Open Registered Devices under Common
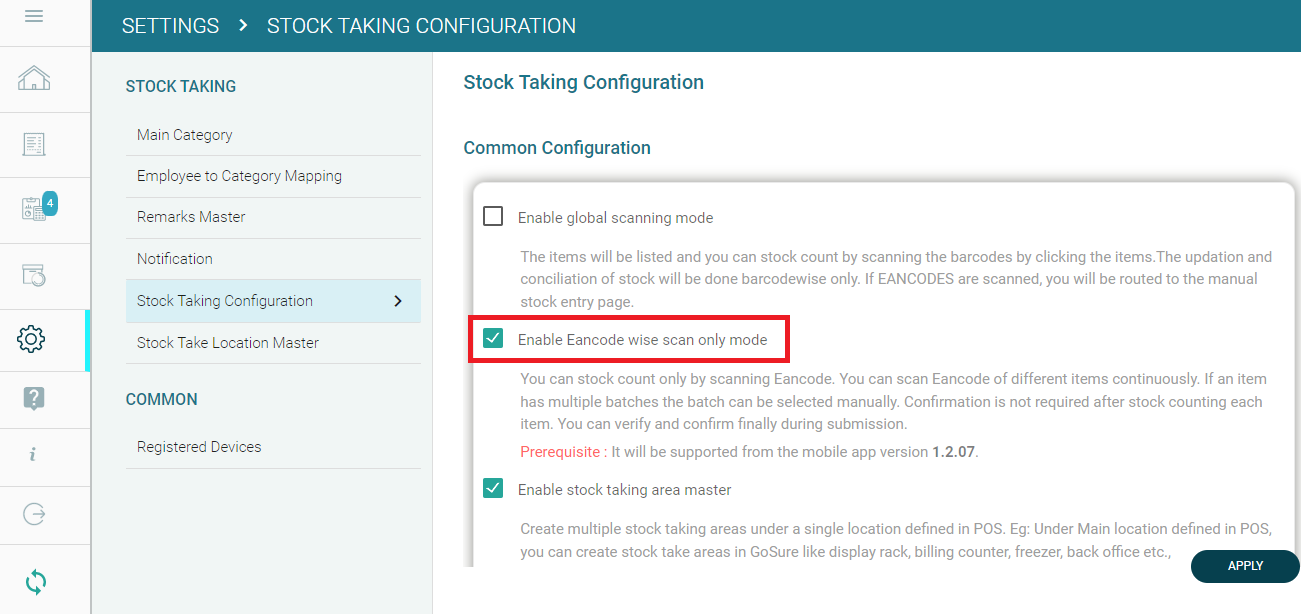 click(x=199, y=447)
